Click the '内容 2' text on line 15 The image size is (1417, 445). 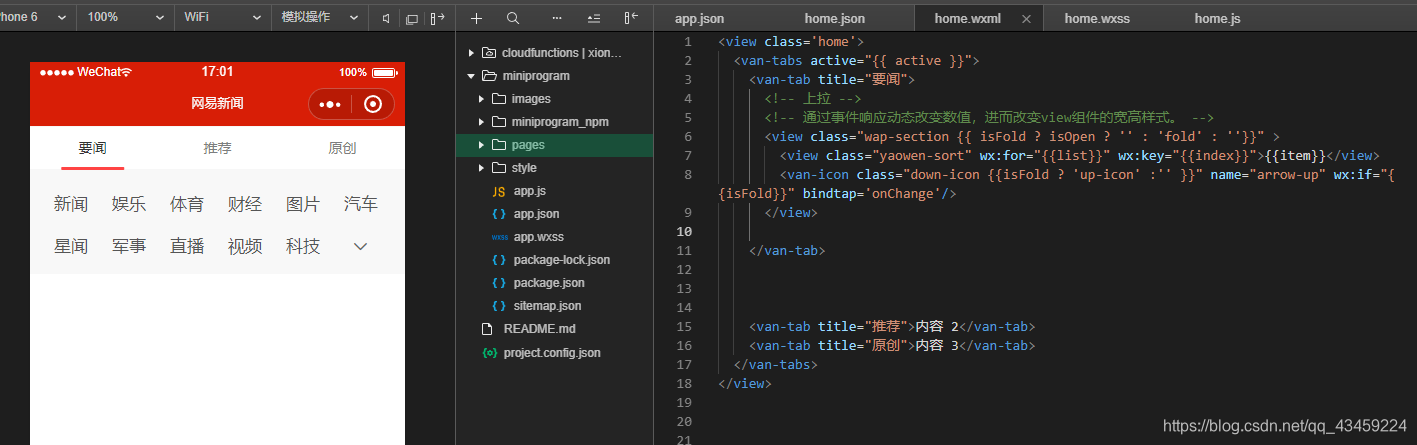pos(937,326)
